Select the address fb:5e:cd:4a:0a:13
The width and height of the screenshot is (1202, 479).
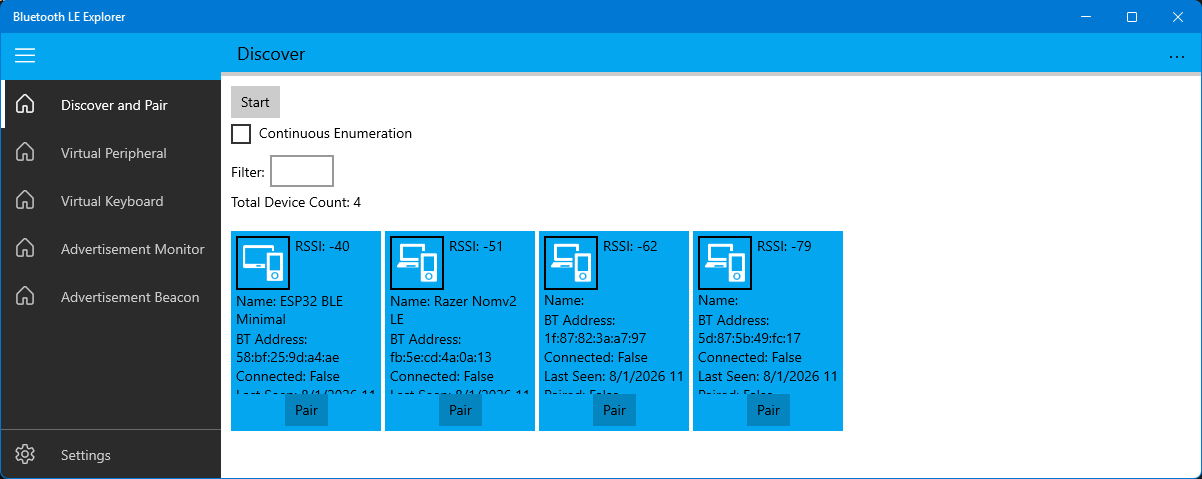[x=441, y=357]
